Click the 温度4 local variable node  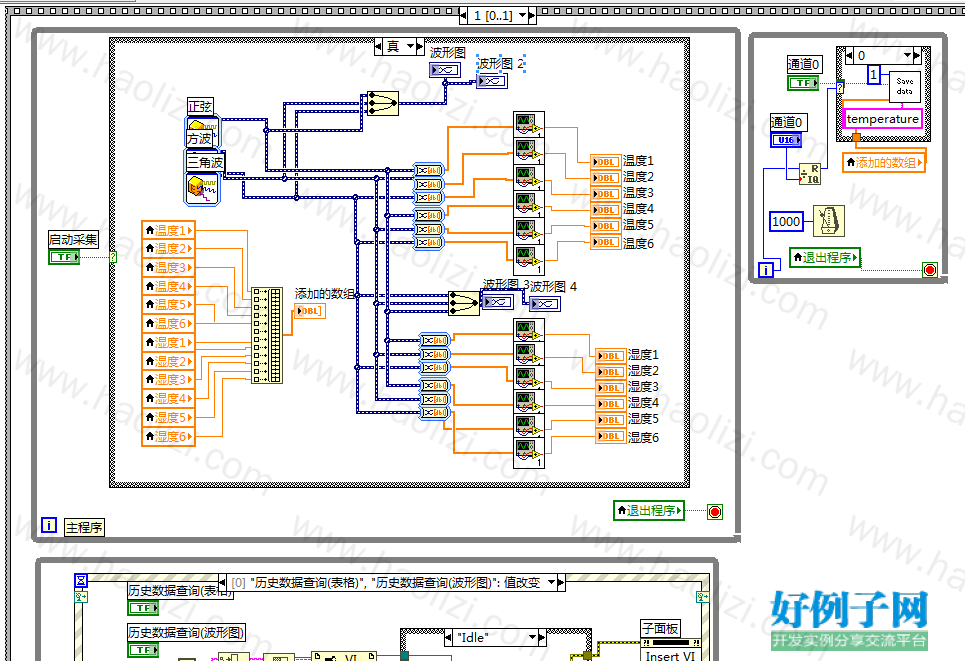(168, 286)
